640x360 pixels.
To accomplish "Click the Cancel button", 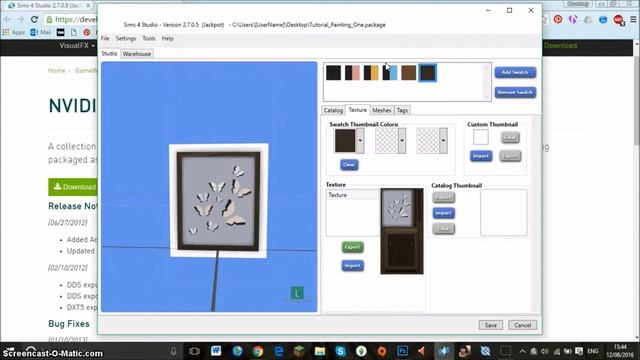I will [522, 325].
